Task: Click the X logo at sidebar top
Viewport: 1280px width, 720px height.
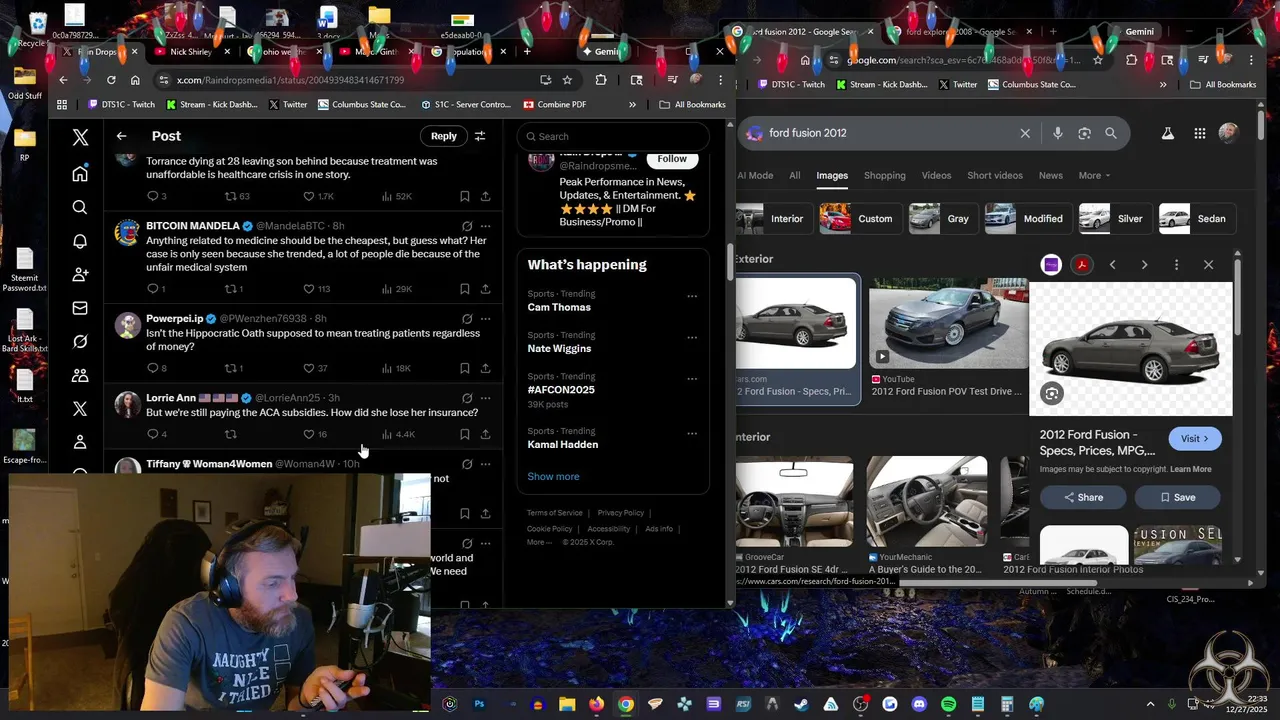Action: click(80, 137)
